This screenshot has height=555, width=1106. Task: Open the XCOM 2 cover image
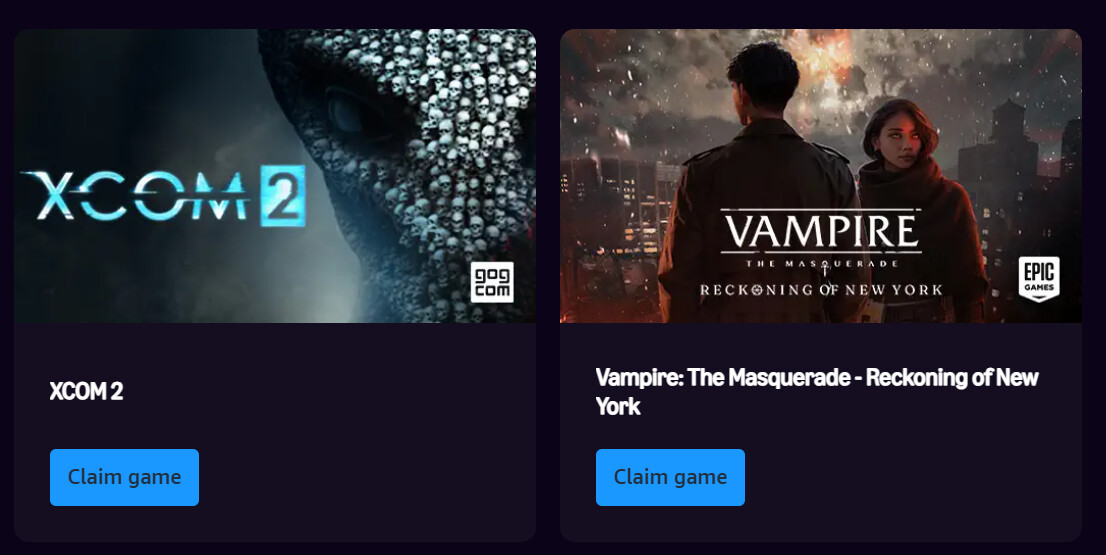click(x=275, y=176)
